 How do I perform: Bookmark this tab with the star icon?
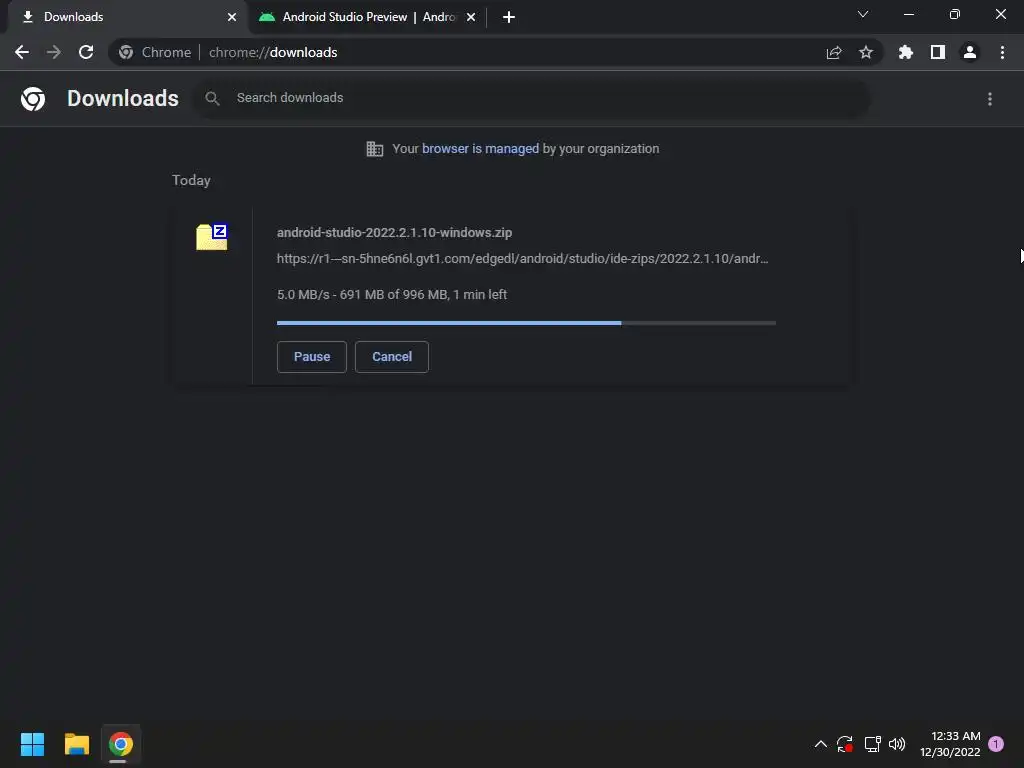(866, 52)
